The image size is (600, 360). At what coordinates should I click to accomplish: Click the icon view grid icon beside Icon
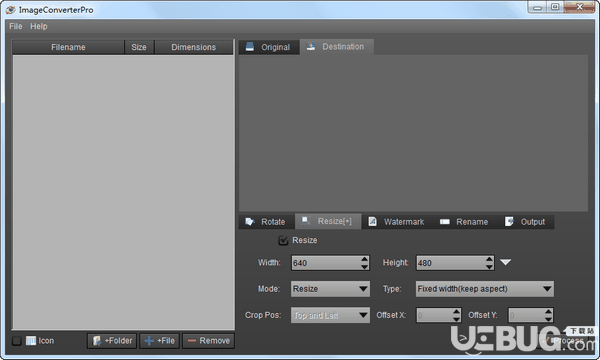(x=31, y=340)
